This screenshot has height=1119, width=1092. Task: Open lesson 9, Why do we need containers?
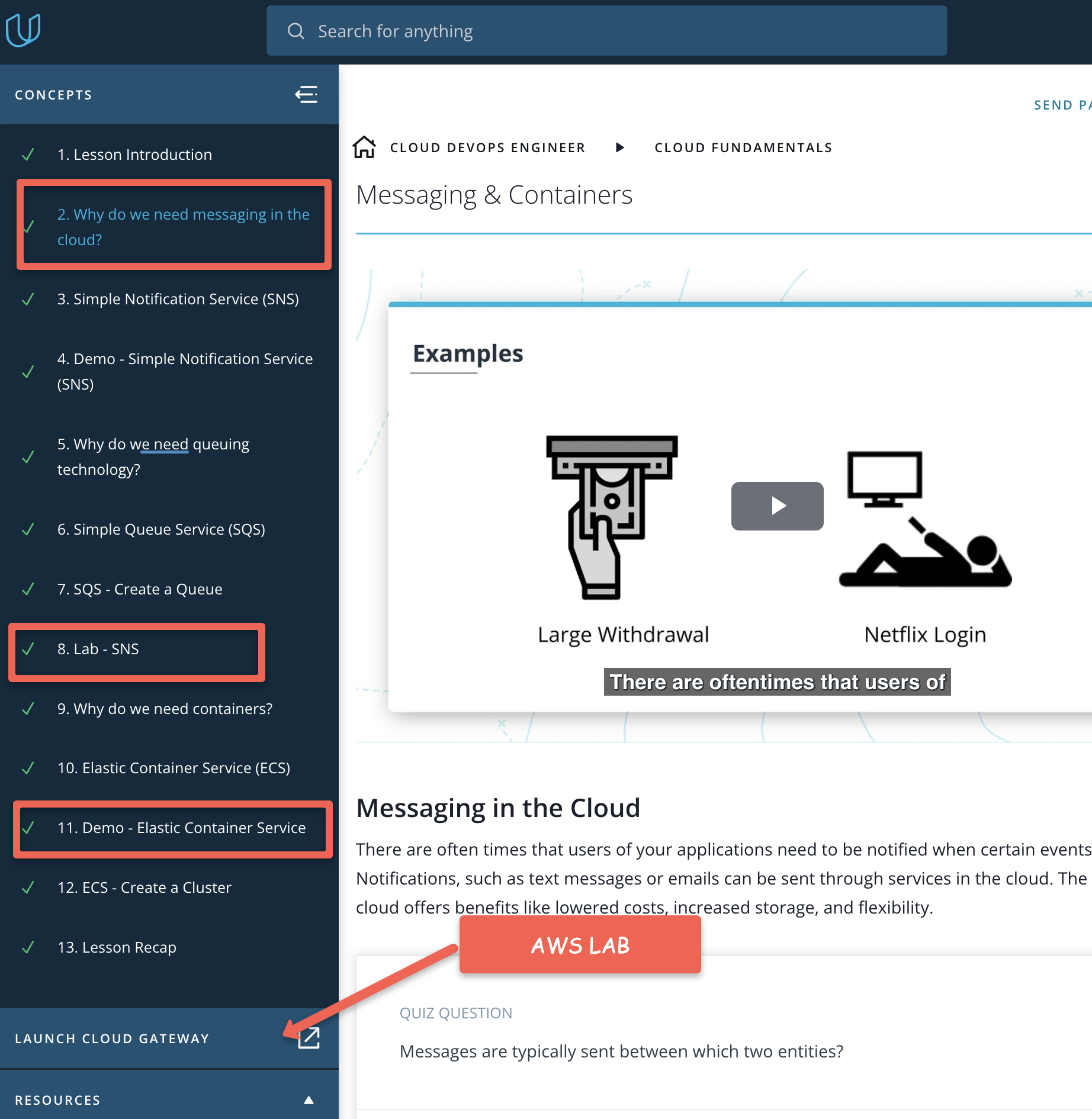coord(165,709)
